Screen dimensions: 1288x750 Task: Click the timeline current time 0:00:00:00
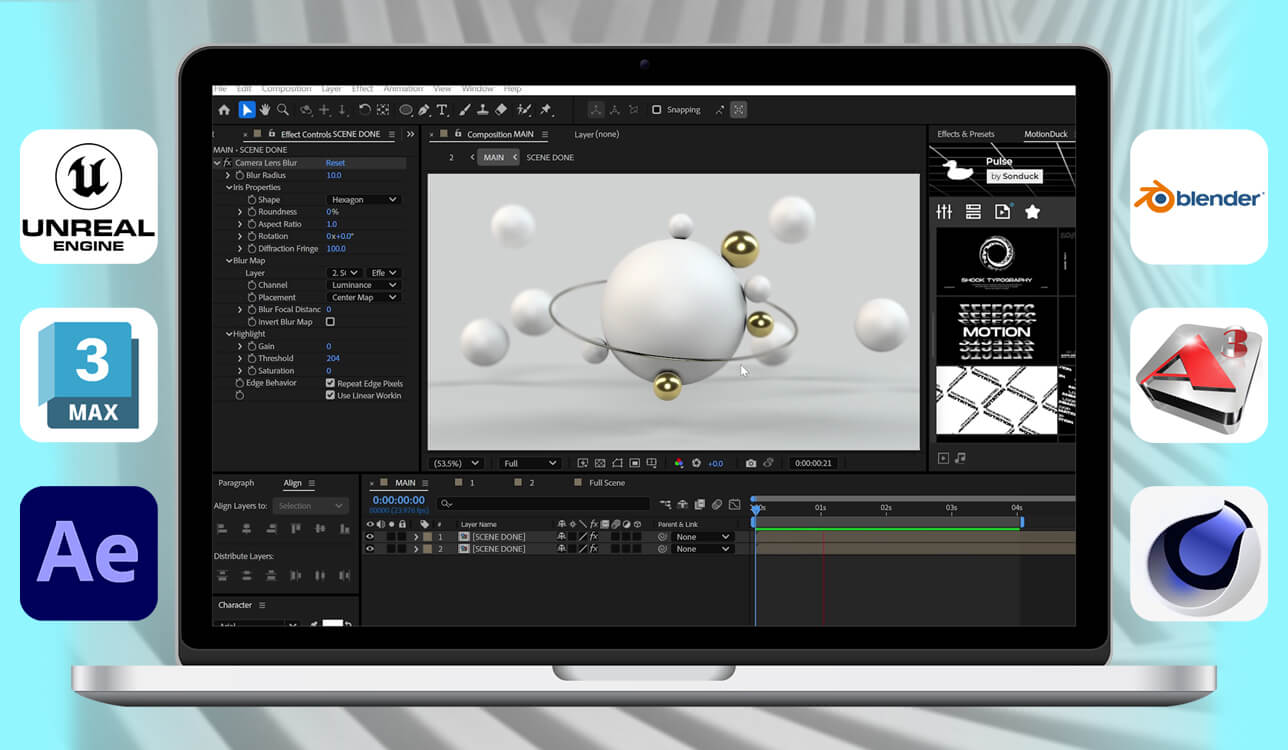399,500
